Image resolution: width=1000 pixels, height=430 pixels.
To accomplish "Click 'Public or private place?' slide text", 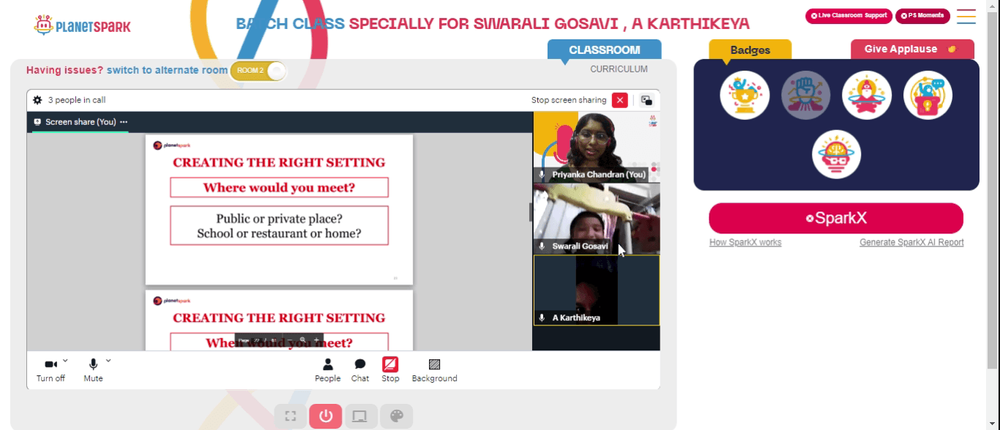I will click(279, 218).
